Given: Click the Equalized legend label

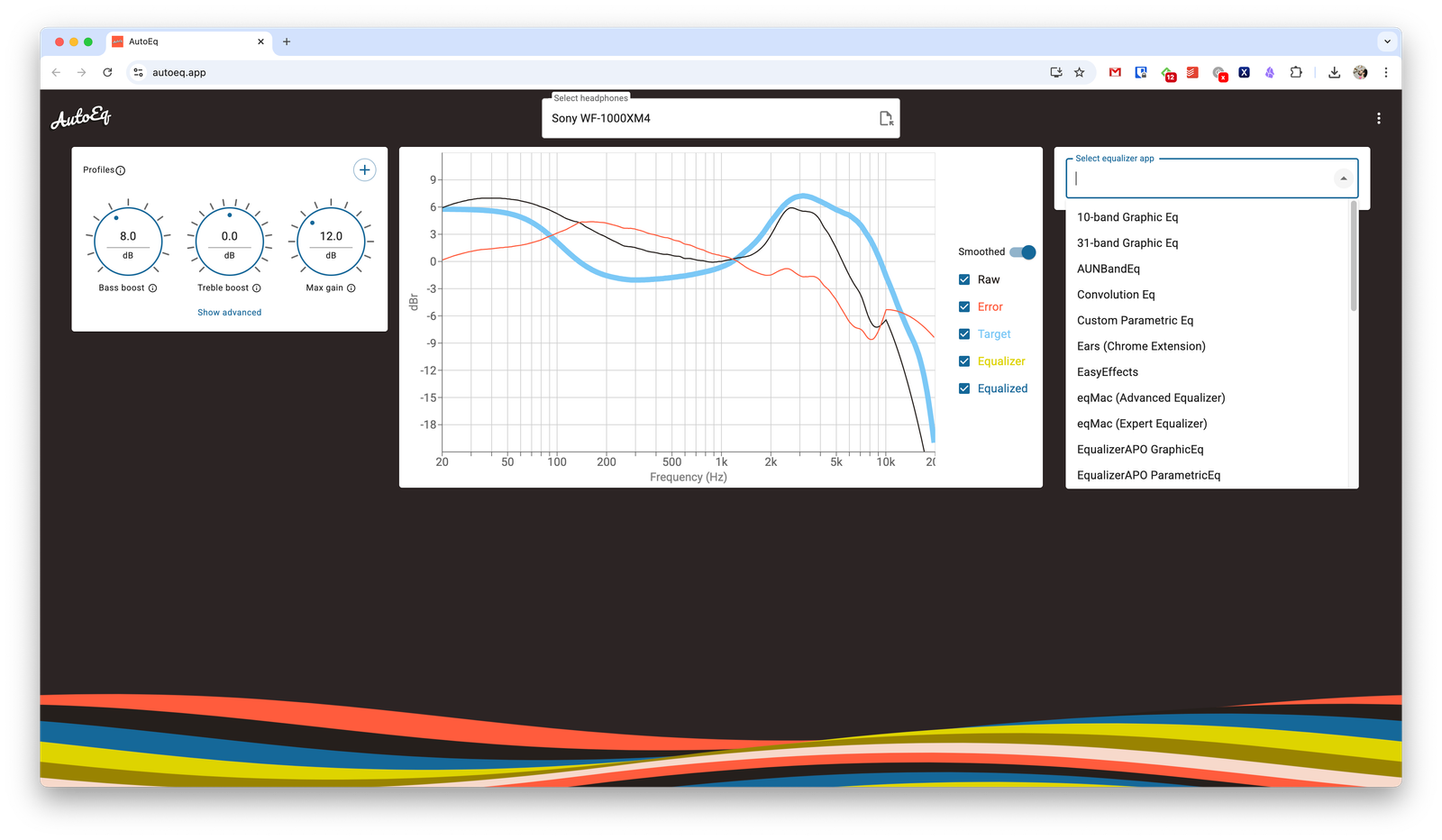Looking at the screenshot, I should click(x=1002, y=388).
